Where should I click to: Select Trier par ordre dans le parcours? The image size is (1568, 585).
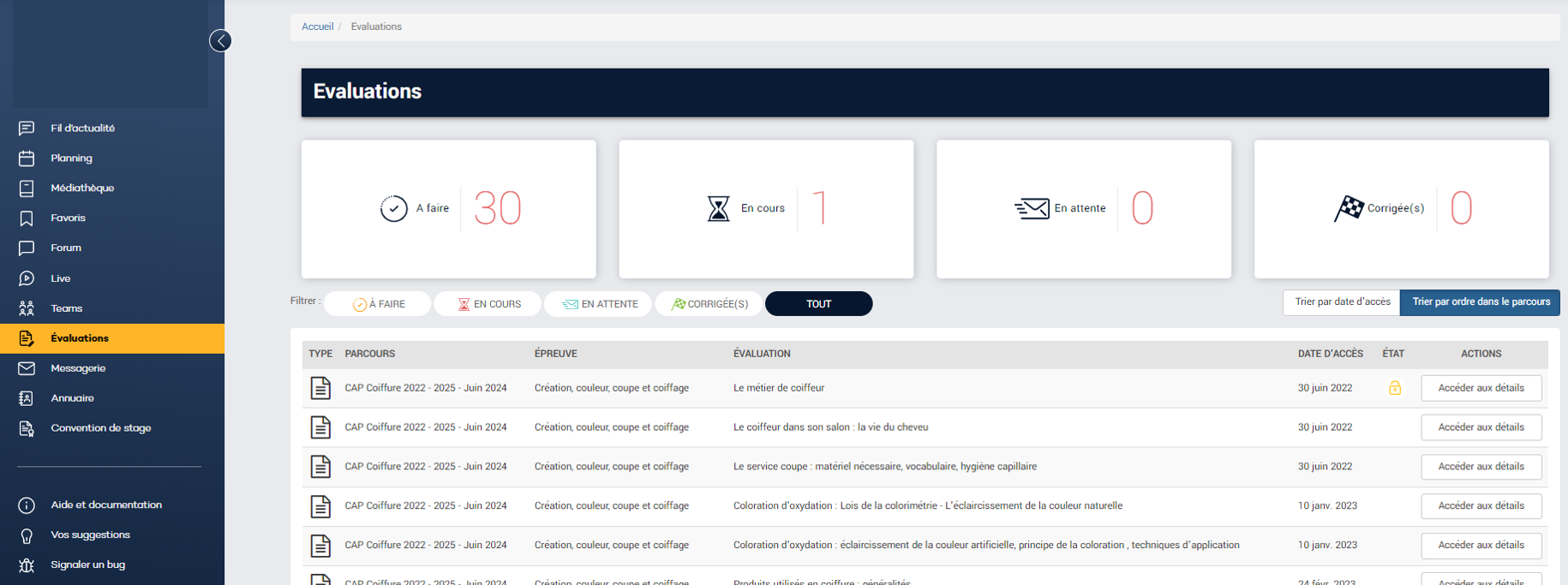point(1480,302)
